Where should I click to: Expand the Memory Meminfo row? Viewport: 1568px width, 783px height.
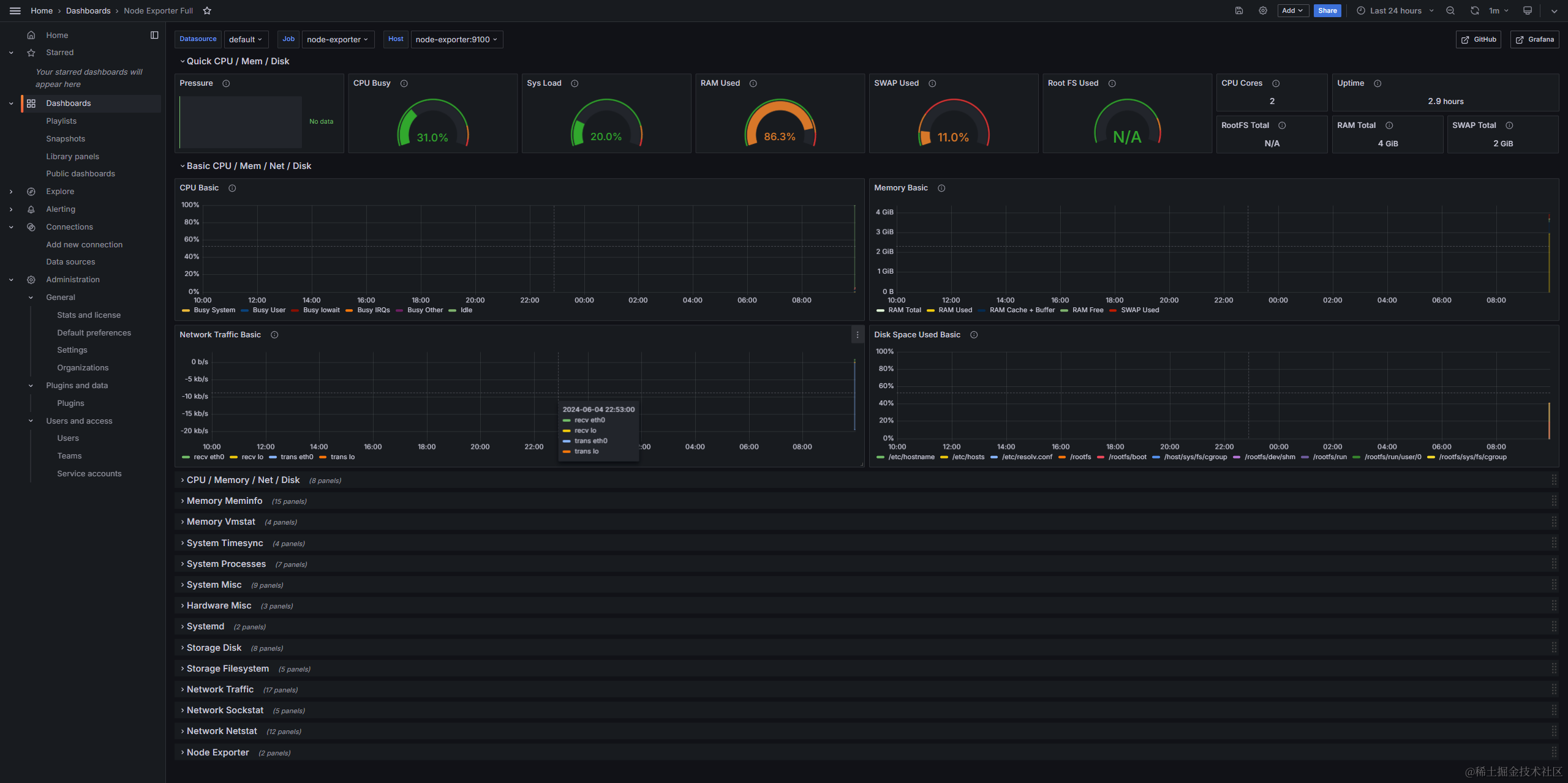(224, 501)
